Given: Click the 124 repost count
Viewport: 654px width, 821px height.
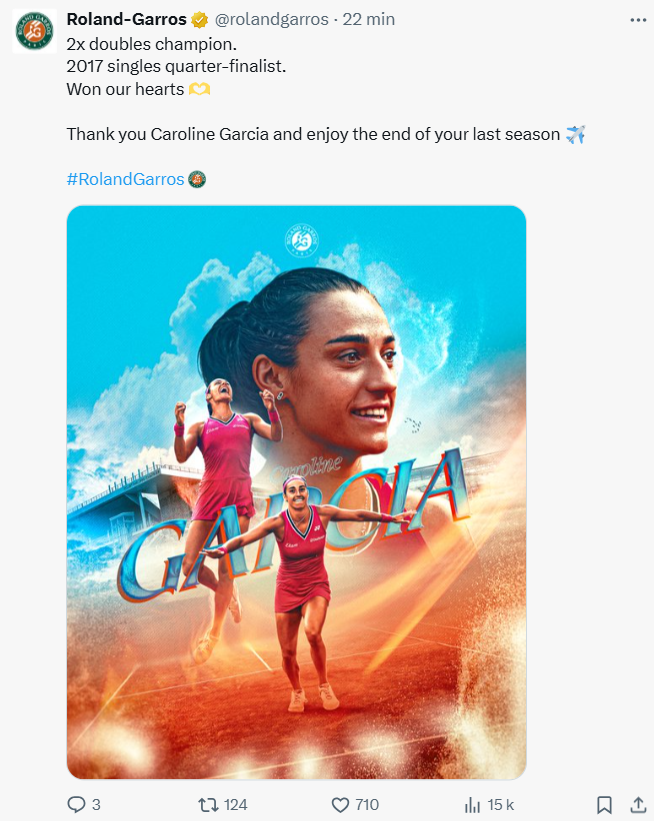Looking at the screenshot, I should tap(235, 804).
